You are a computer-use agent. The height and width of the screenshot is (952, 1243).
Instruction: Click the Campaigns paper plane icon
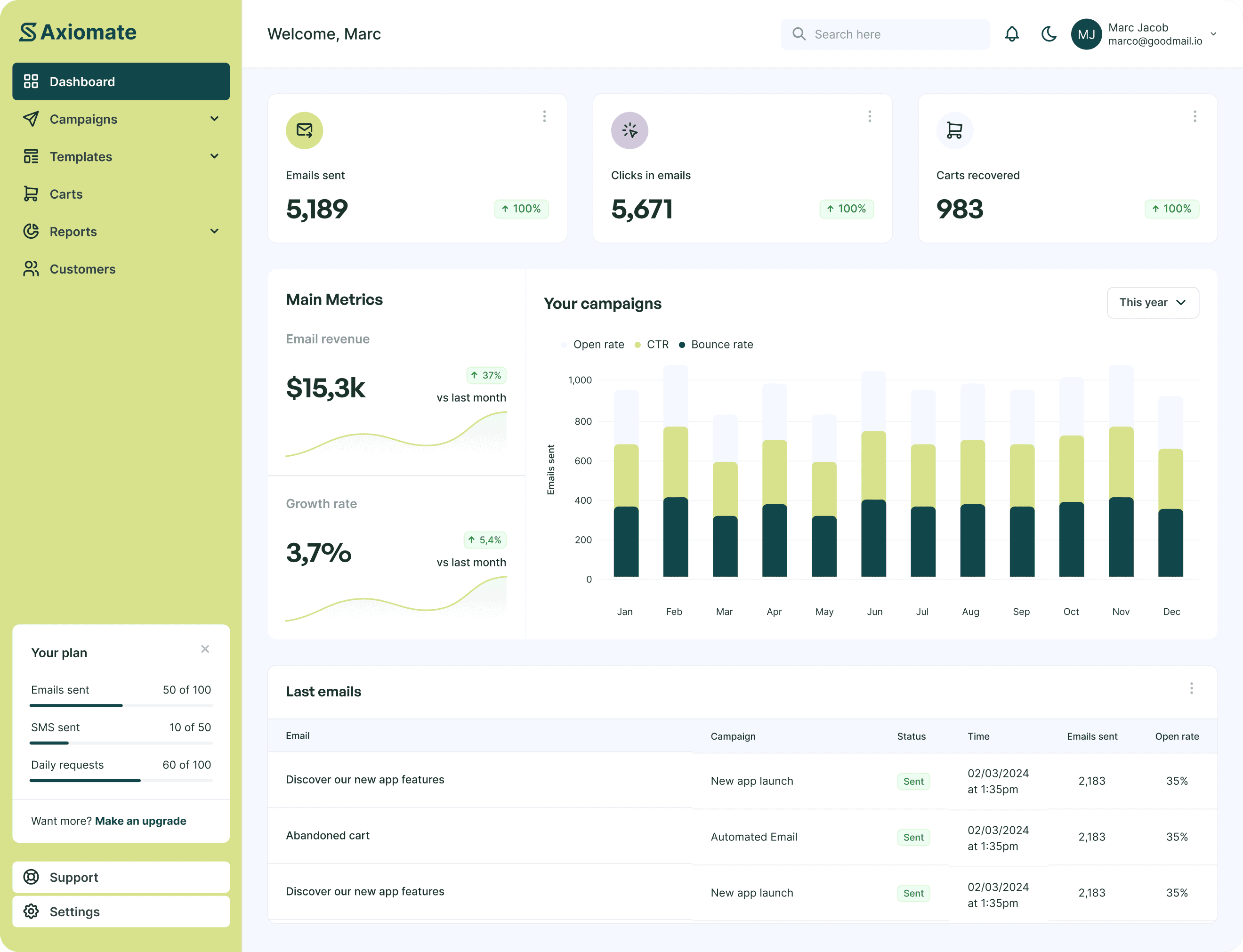(x=31, y=119)
